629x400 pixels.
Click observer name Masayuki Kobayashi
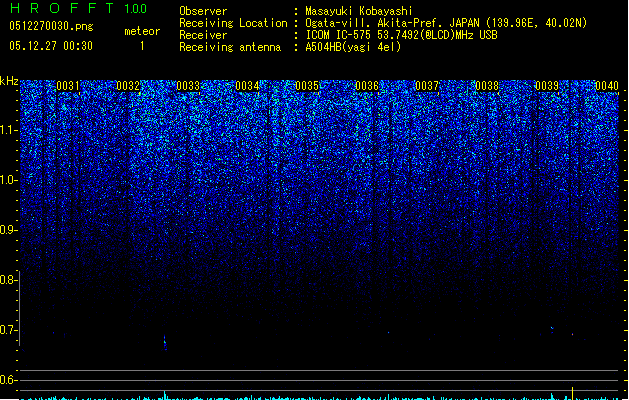(359, 11)
